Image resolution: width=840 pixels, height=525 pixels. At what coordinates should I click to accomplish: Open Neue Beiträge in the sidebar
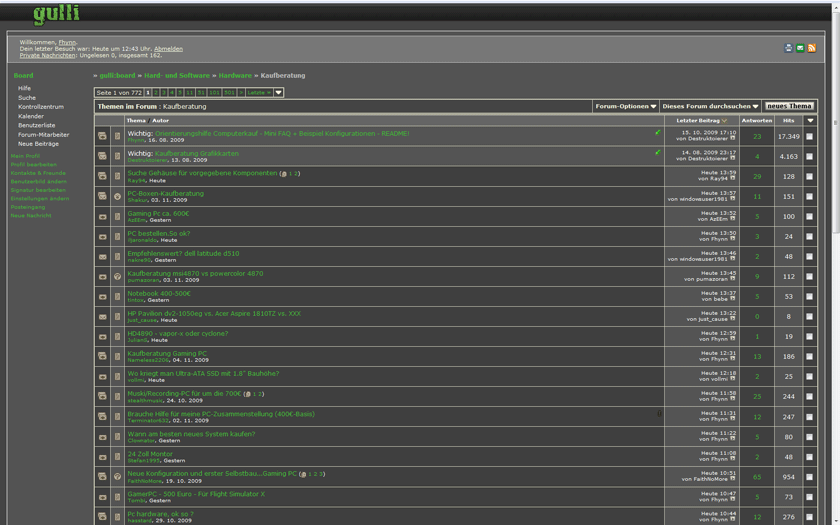[x=38, y=144]
